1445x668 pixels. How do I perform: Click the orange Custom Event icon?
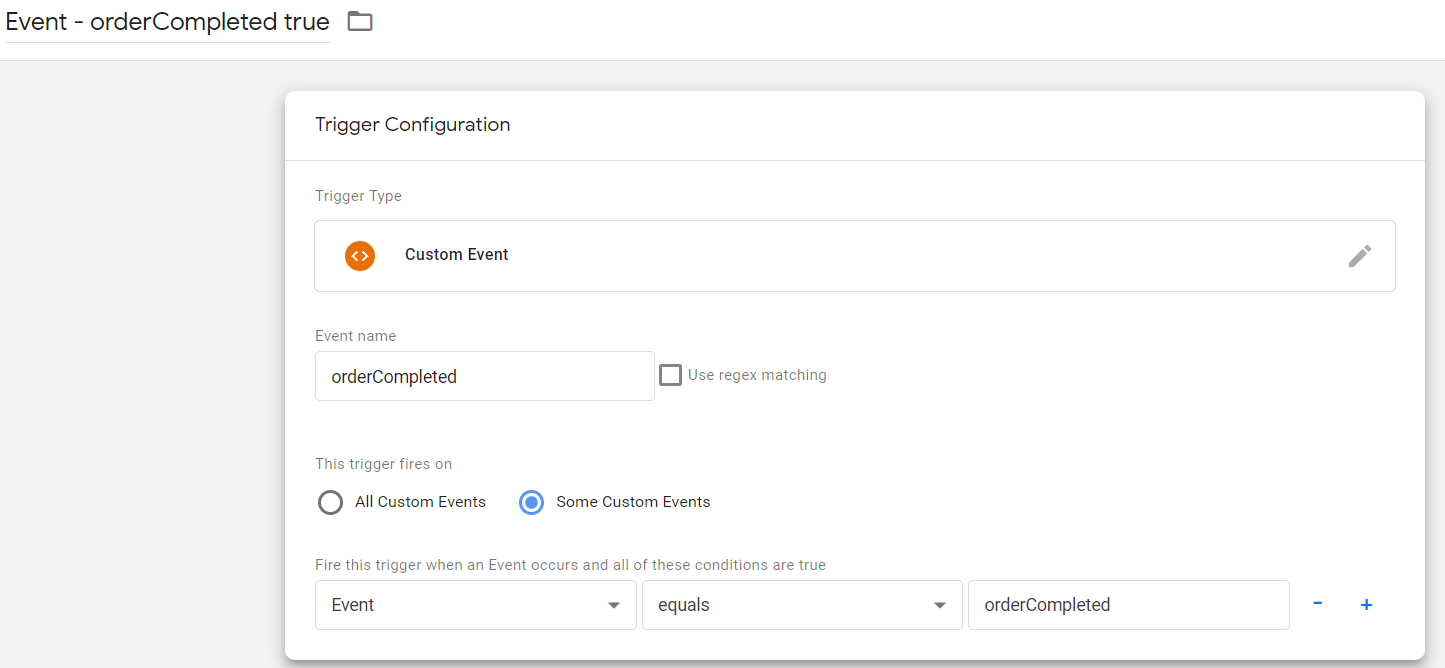pos(359,256)
